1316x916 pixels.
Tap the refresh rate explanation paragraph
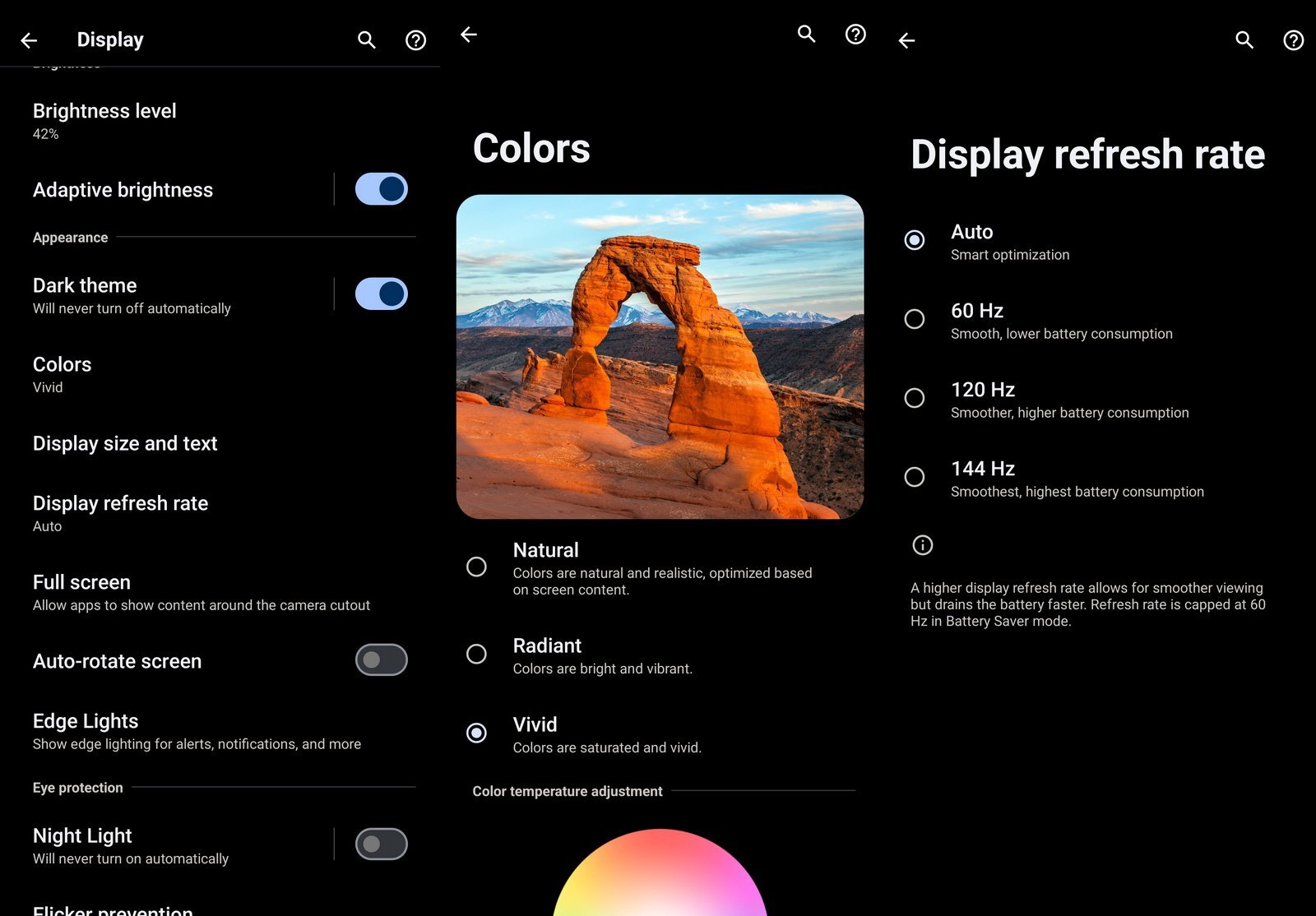coord(1087,604)
